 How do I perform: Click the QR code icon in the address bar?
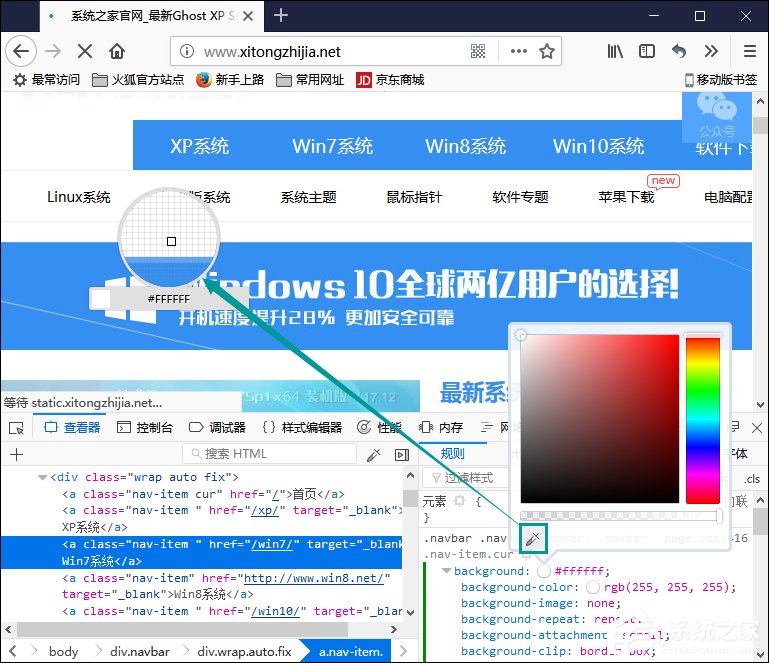(478, 51)
